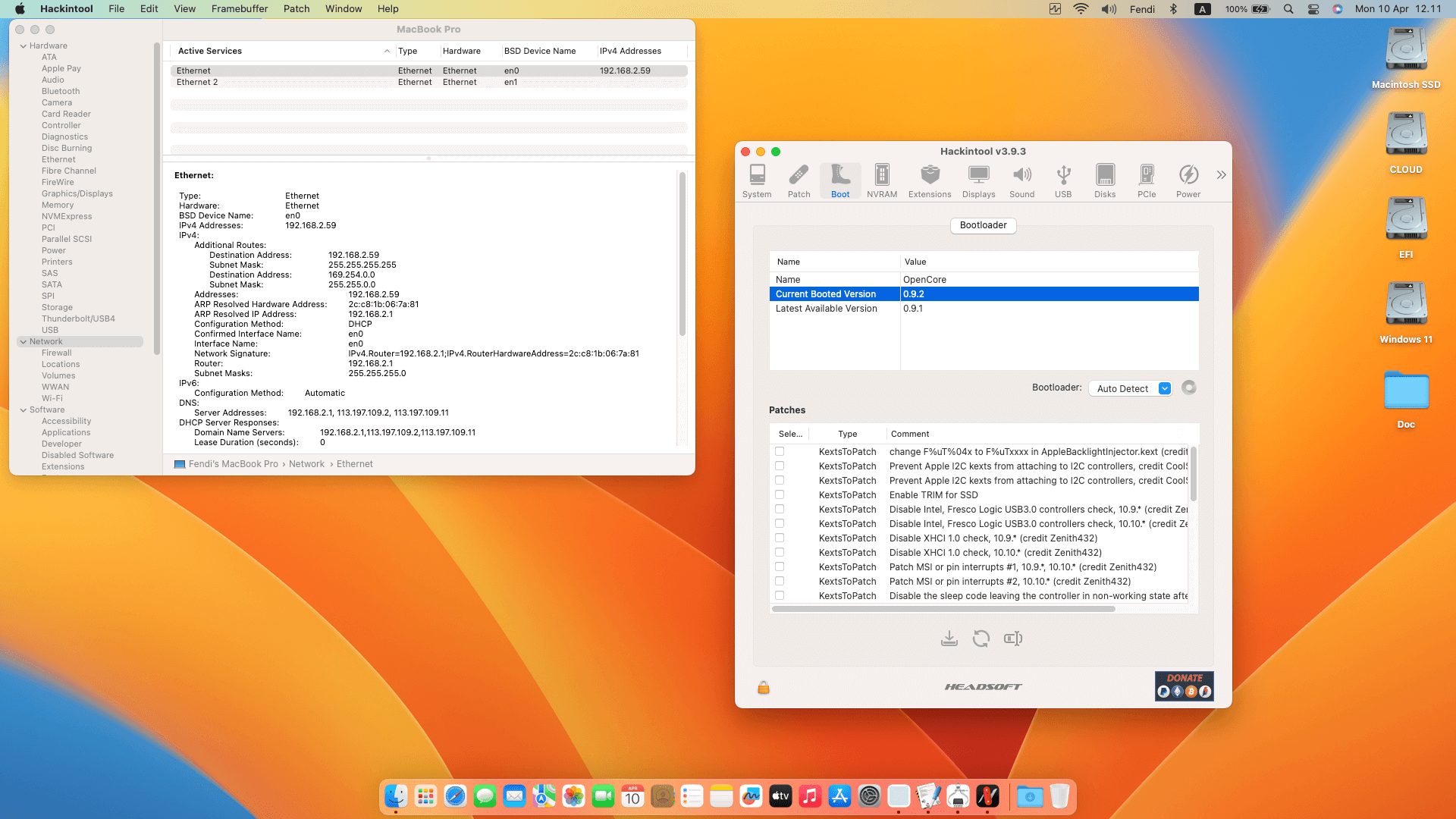Click the Ethernet details vertical scrollbar
The height and width of the screenshot is (819, 1456).
pos(682,254)
